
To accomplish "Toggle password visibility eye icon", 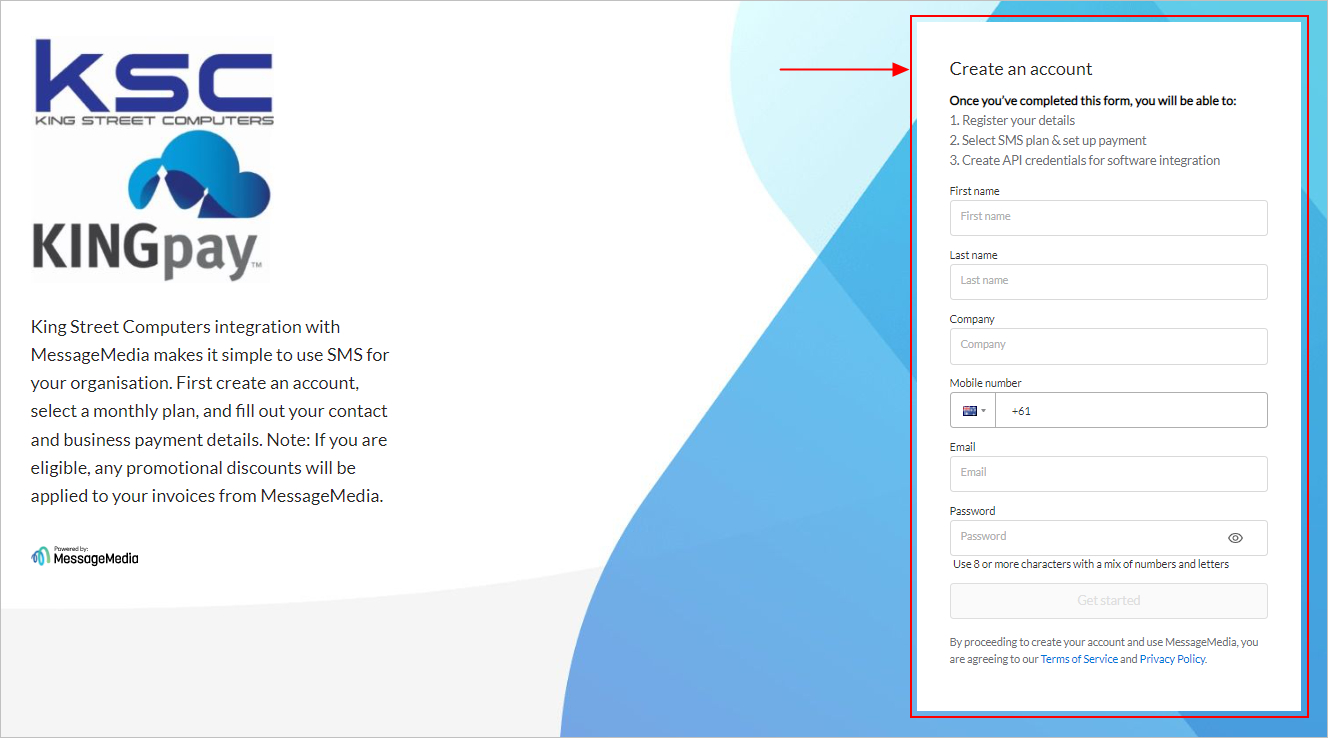I will (1235, 538).
